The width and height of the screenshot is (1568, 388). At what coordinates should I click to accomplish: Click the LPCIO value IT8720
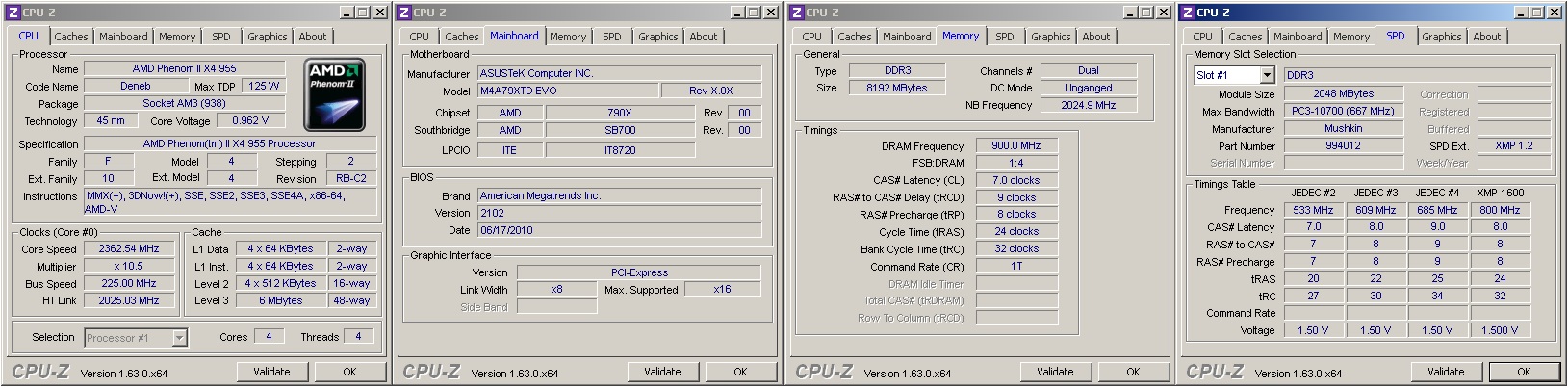pyautogui.click(x=620, y=150)
